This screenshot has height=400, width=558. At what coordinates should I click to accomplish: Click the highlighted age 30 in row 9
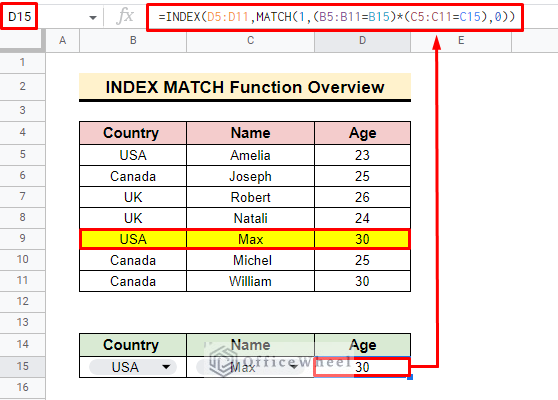[362, 239]
